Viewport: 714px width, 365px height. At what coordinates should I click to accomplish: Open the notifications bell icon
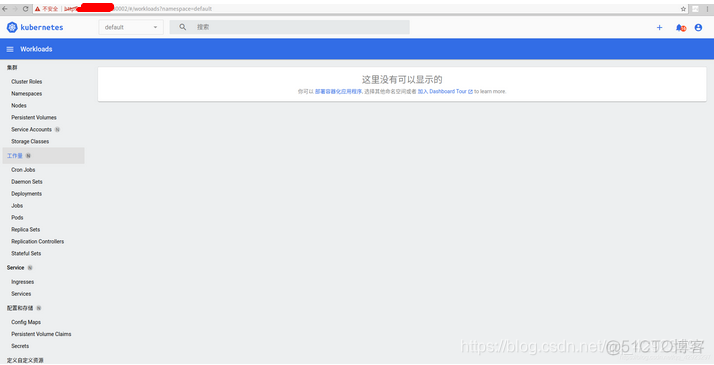point(680,28)
